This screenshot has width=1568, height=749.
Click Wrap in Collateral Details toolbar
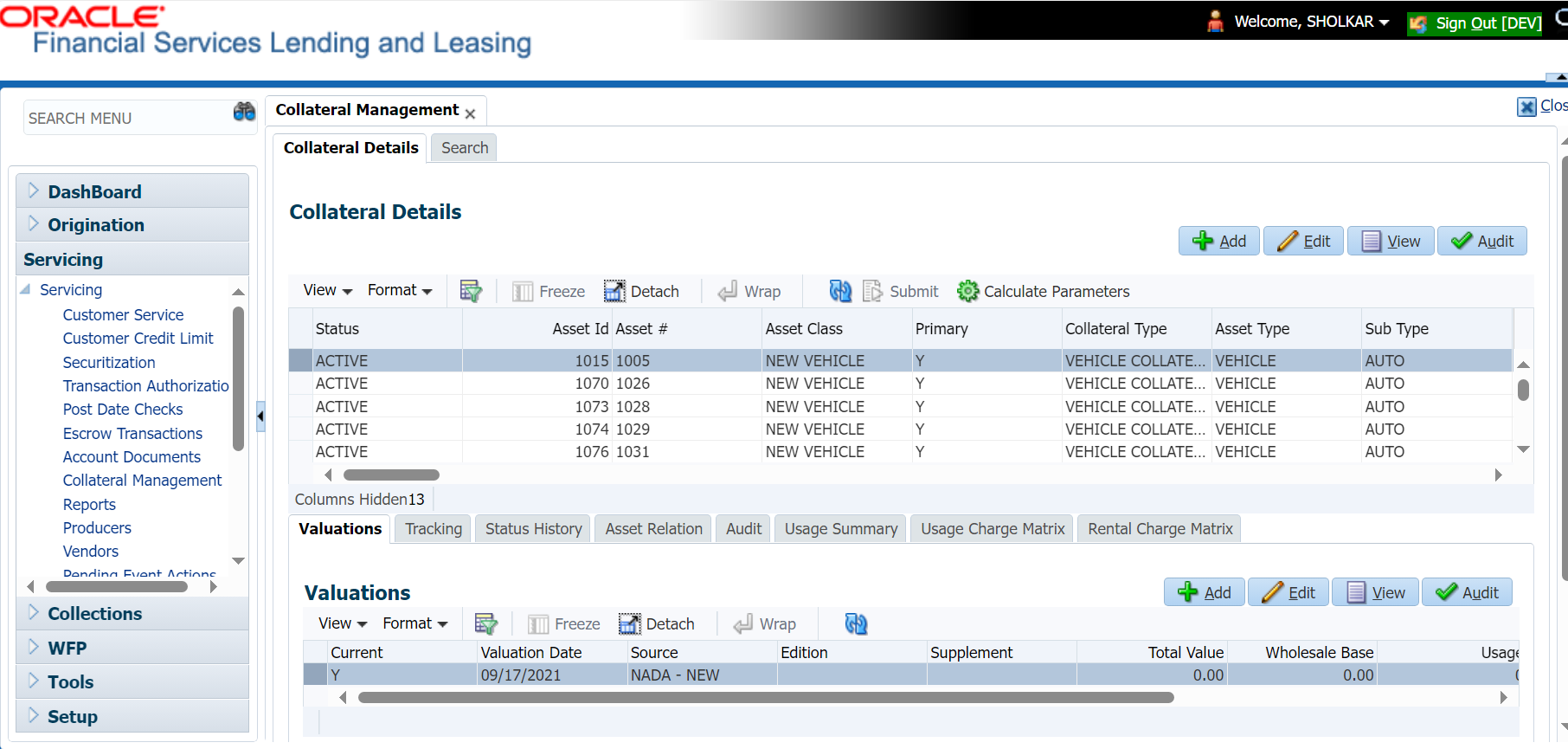(749, 292)
